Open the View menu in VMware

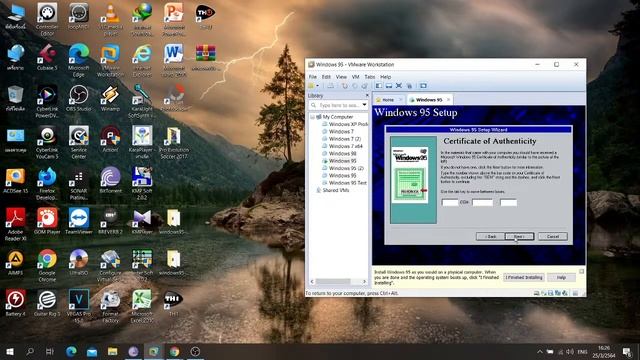(341, 77)
